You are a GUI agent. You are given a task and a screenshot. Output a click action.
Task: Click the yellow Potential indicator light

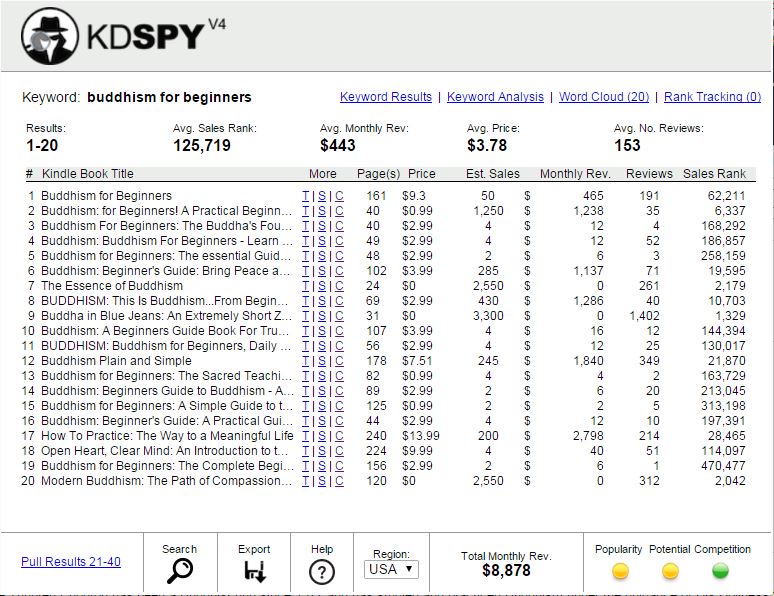670,571
